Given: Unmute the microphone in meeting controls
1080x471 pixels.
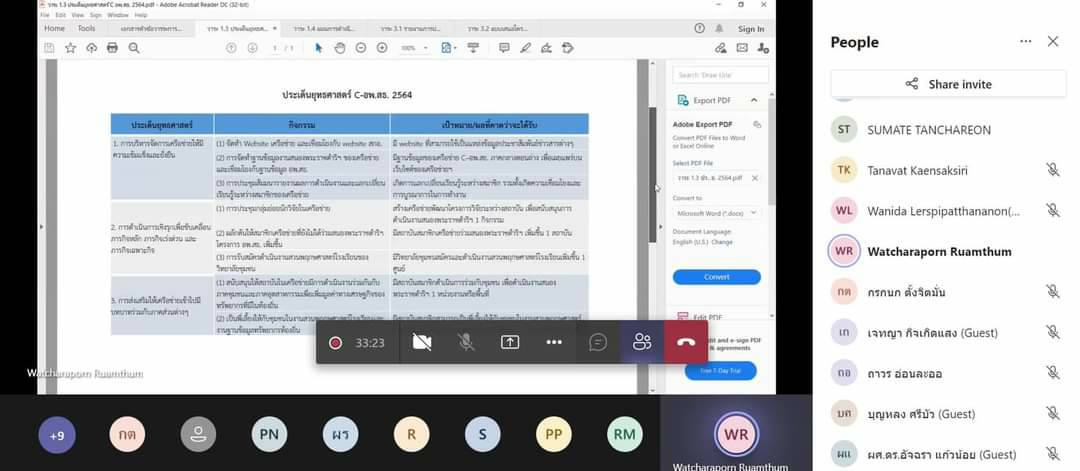Looking at the screenshot, I should 466,342.
